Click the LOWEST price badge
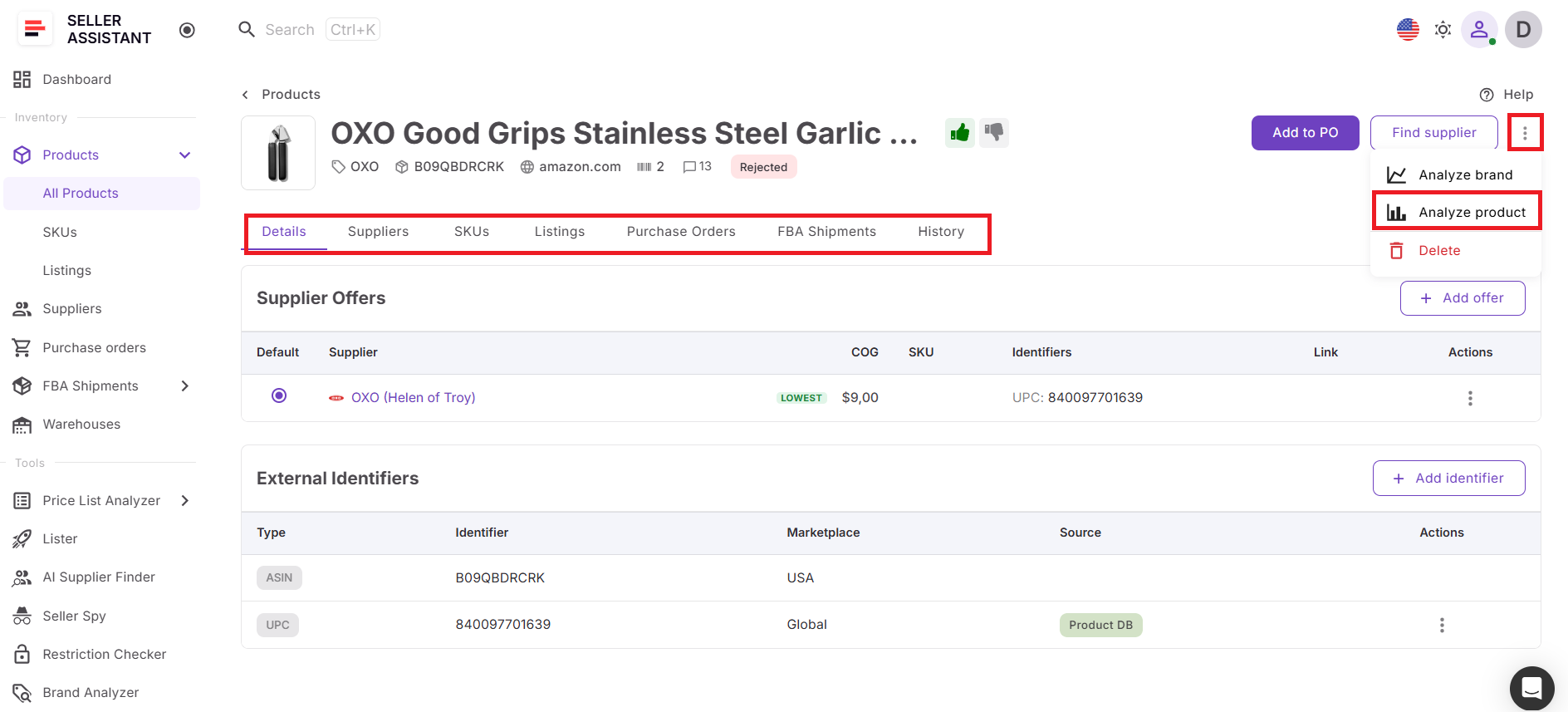The image size is (1568, 712). click(x=801, y=398)
